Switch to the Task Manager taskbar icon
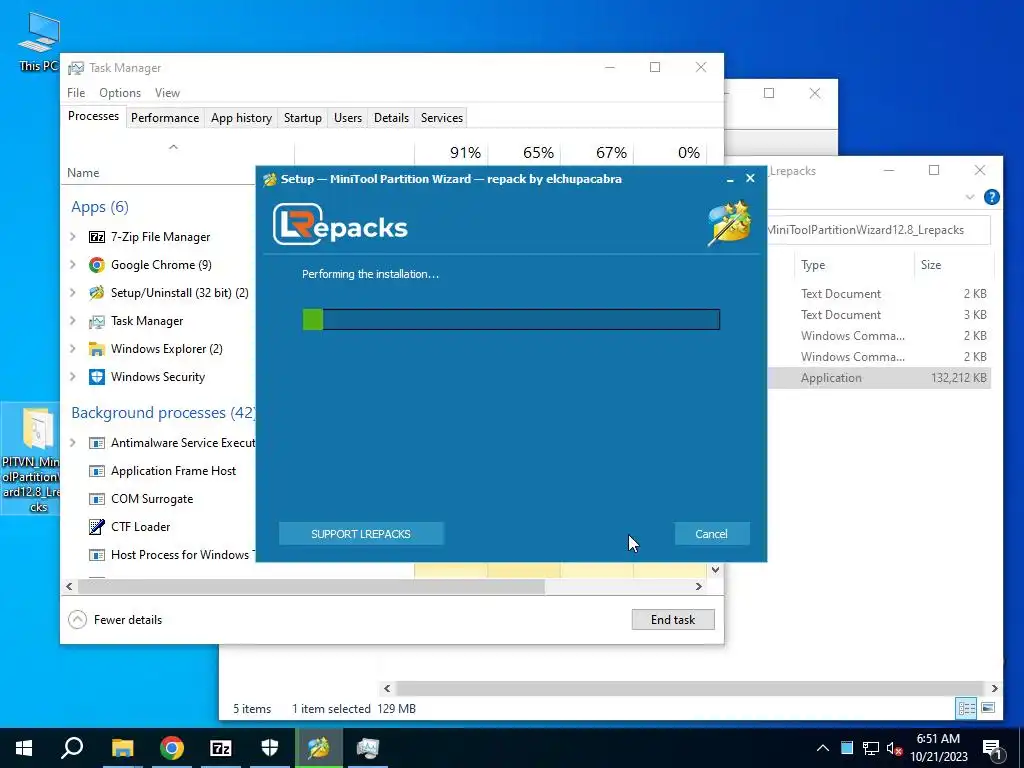The height and width of the screenshot is (768, 1024). click(368, 748)
